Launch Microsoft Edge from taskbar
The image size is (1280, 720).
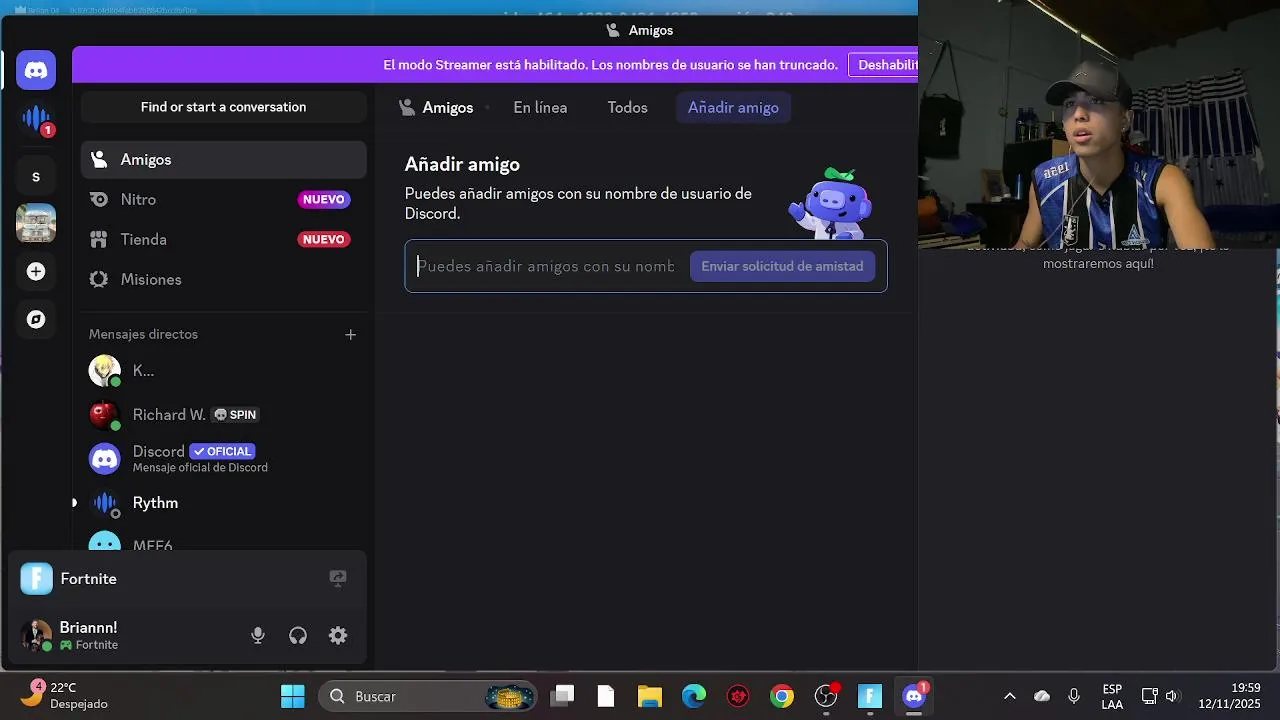point(694,696)
